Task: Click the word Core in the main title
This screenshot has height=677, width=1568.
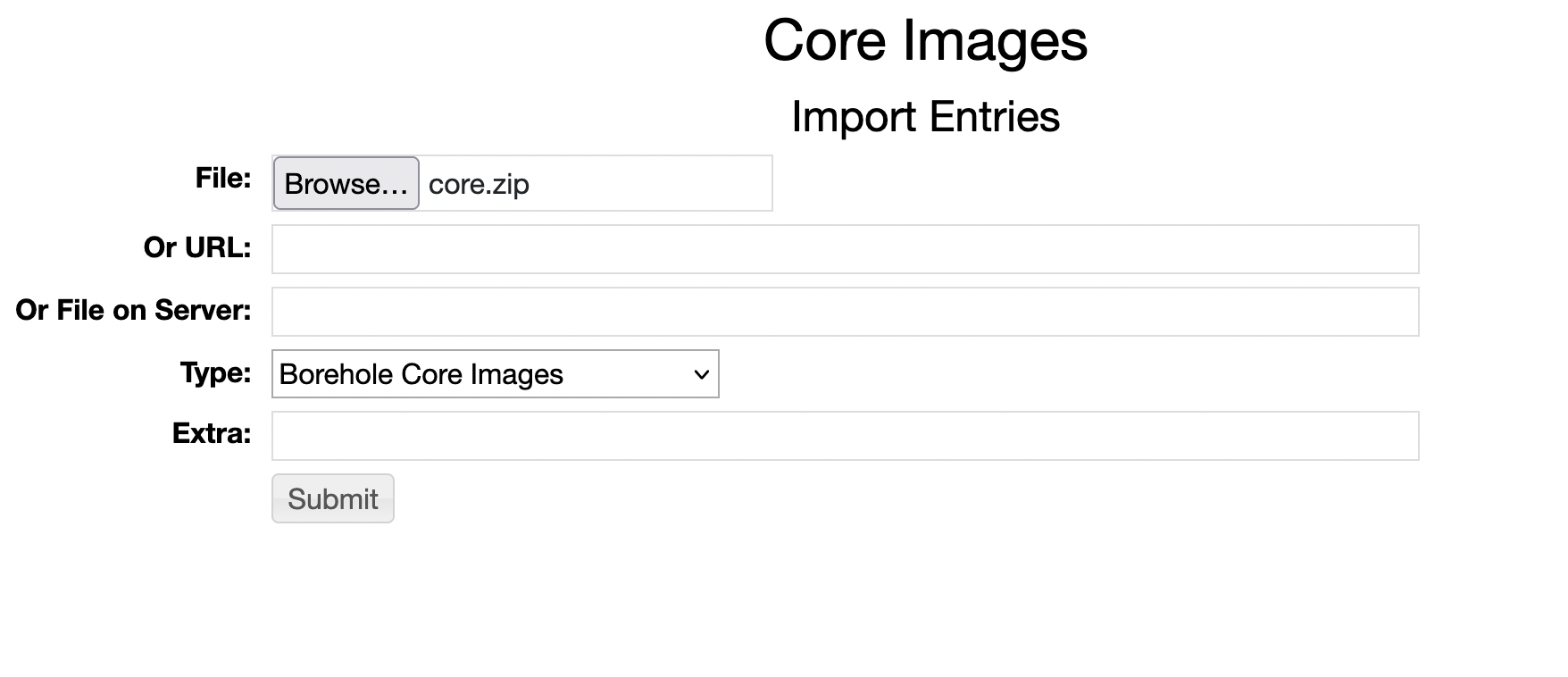Action: coord(823,40)
